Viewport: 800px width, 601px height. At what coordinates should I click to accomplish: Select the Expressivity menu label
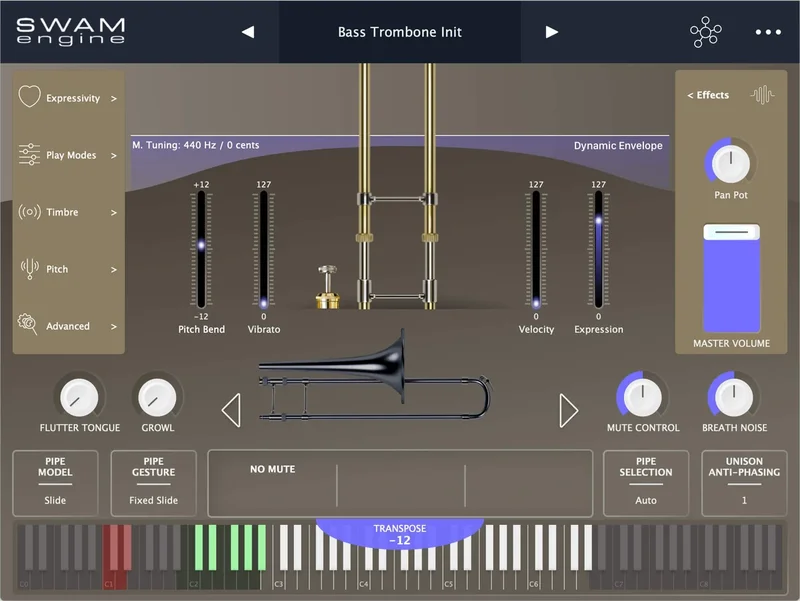pos(73,98)
